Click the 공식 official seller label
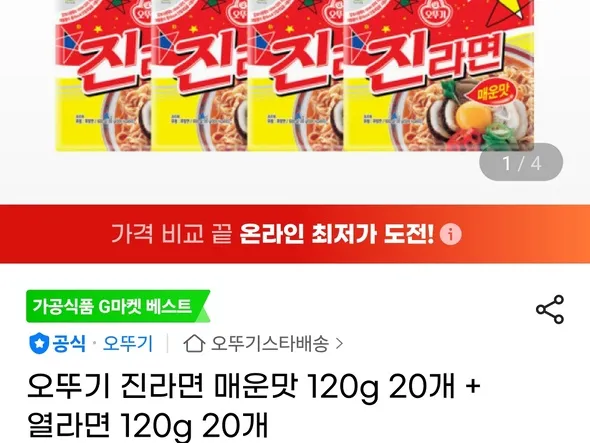Screen dimensions: 590x443 point(69,343)
